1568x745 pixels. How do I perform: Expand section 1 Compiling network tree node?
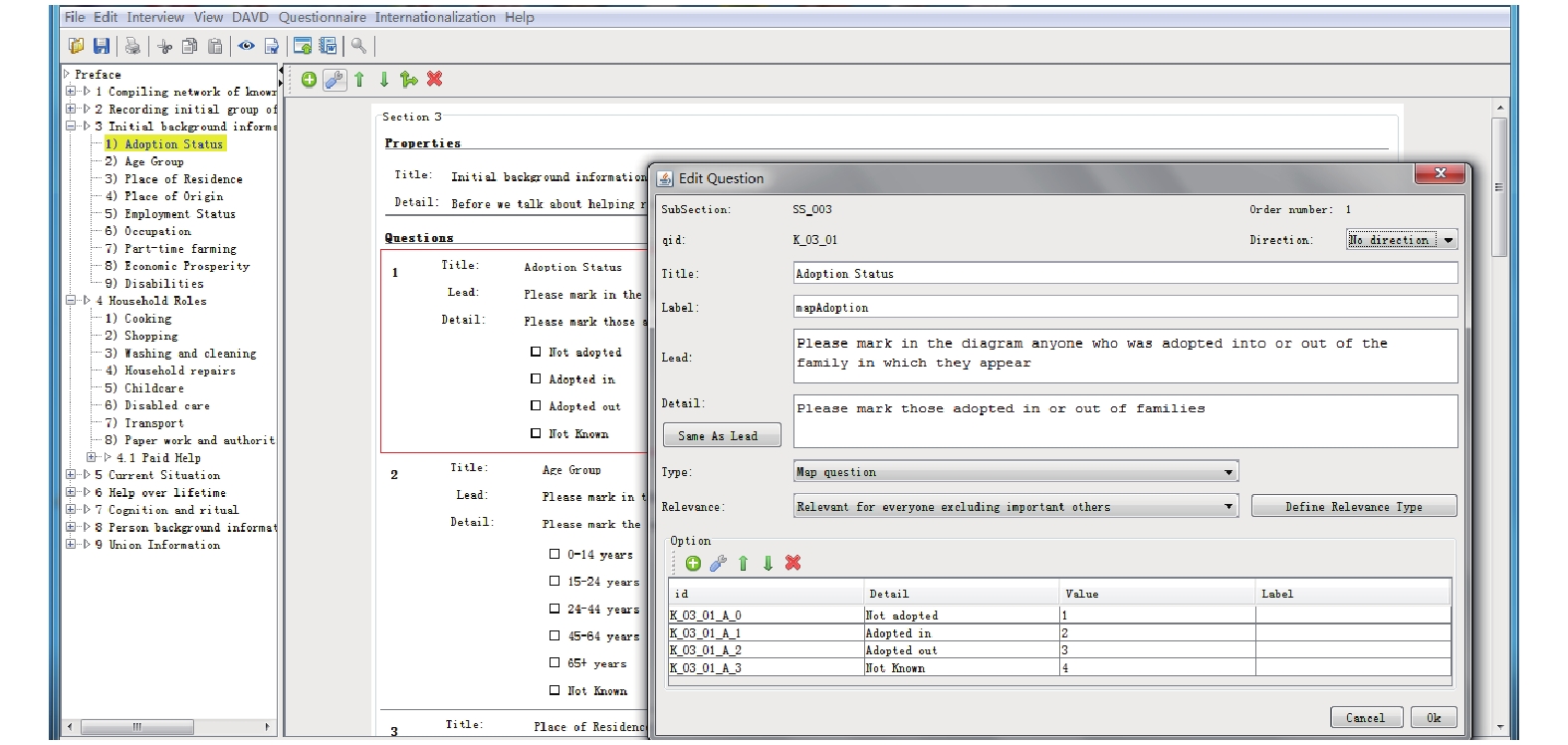(71, 92)
